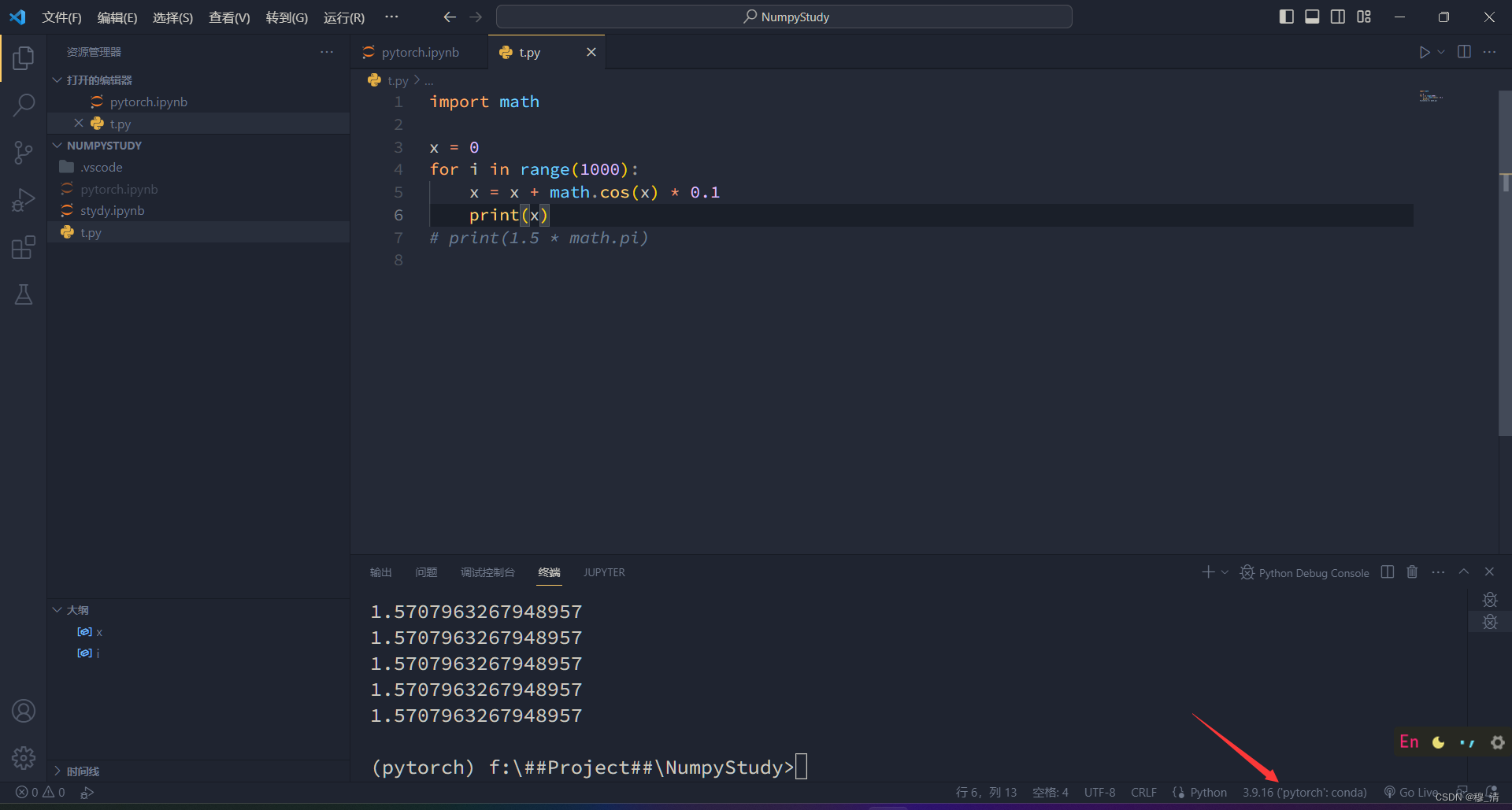This screenshot has width=1512, height=810.
Task: Open the 文件(F) menu
Action: coord(61,17)
